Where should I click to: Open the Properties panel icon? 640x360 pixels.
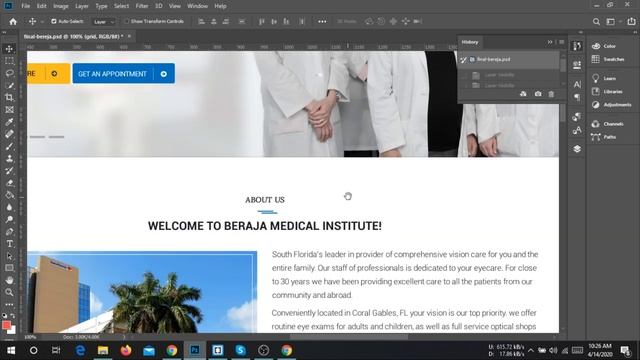[577, 65]
